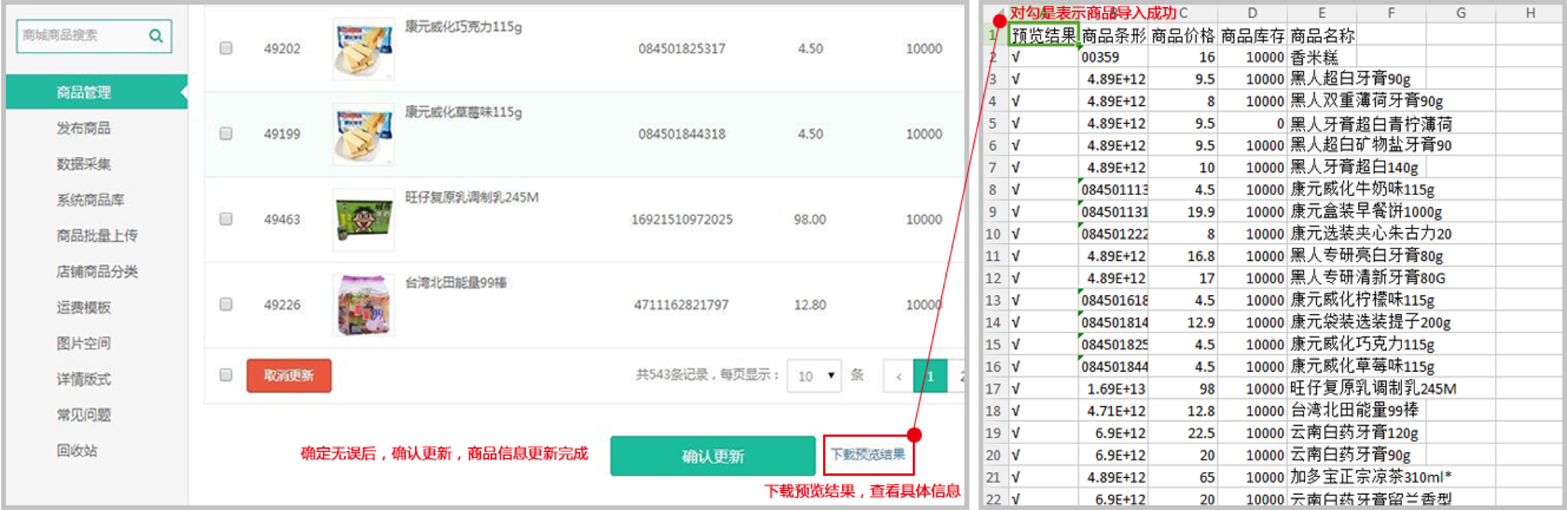Select cell 康元袋装选装提子200g
Viewport: 1567px width, 510px height.
[x=1371, y=321]
